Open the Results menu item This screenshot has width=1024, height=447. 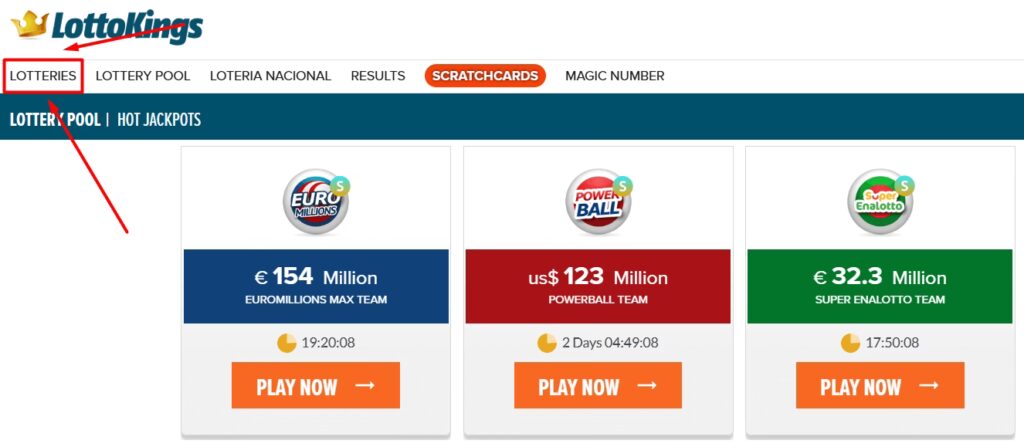coord(378,76)
